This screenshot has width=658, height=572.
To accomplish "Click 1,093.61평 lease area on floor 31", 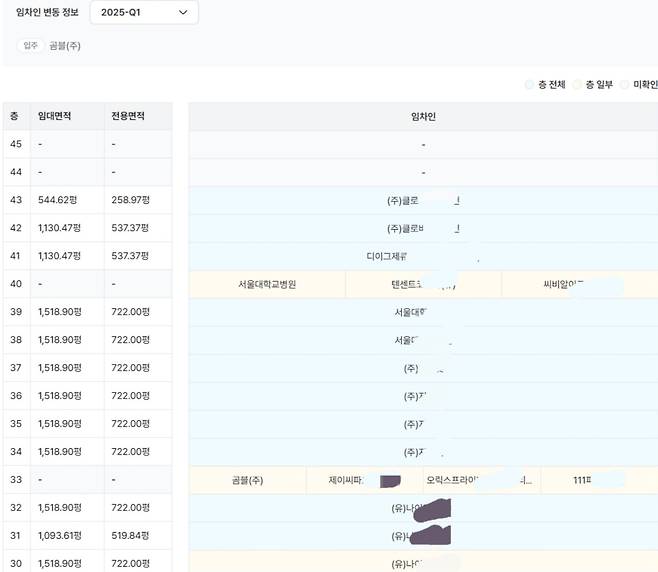I will pyautogui.click(x=60, y=535).
